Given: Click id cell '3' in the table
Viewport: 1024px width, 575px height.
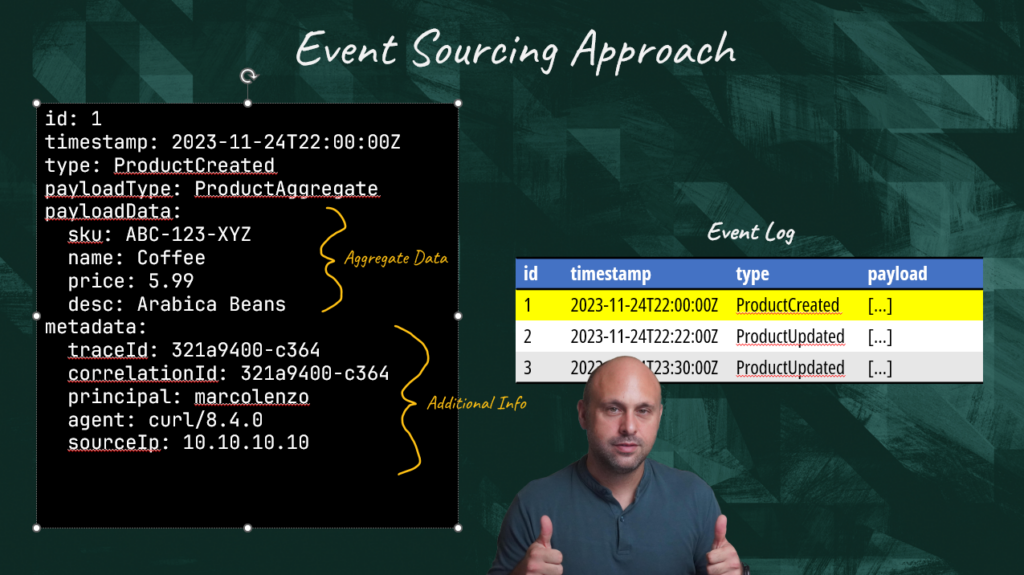Looking at the screenshot, I should pyautogui.click(x=528, y=368).
